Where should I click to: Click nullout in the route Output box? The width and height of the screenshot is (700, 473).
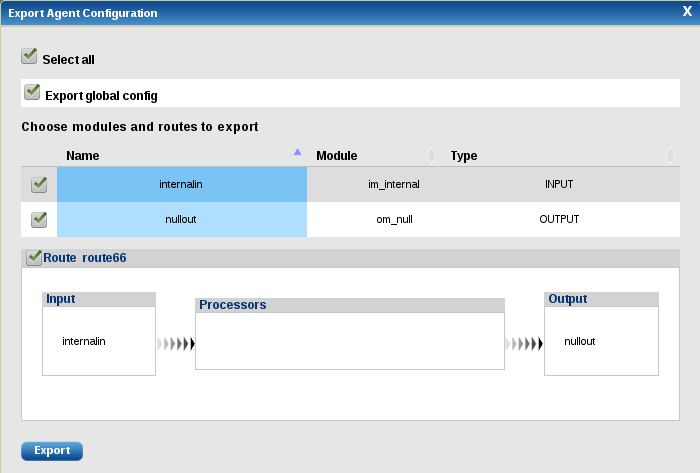pos(580,341)
